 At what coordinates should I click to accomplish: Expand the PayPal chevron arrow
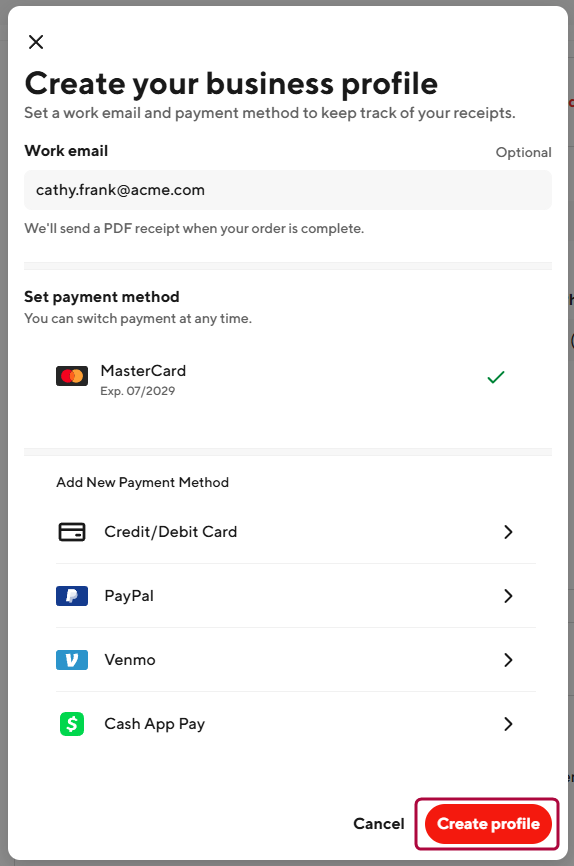click(x=508, y=596)
